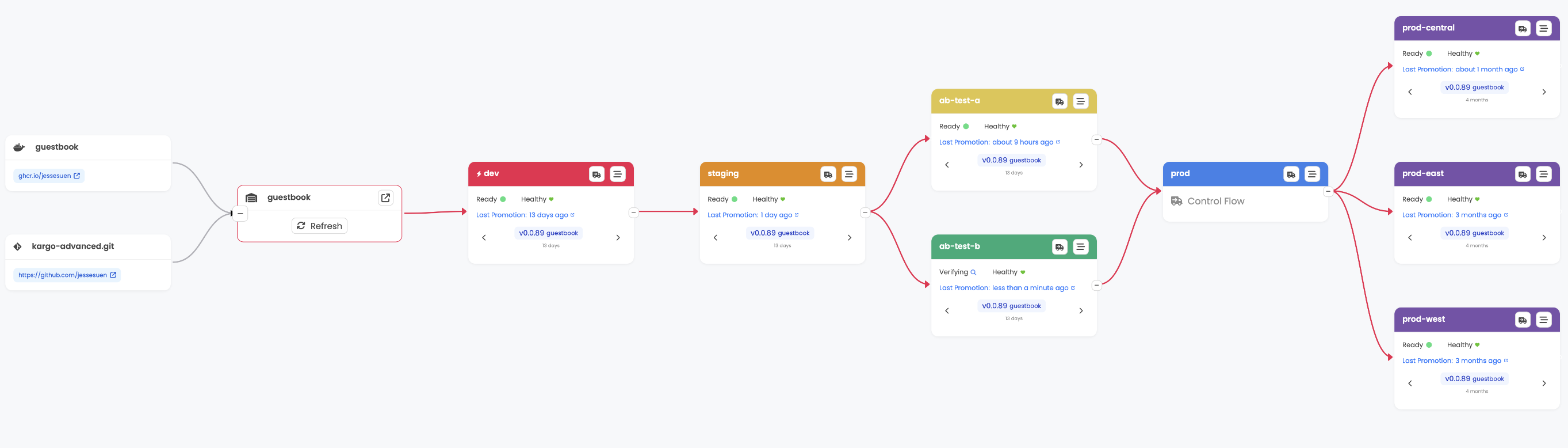Show previous freight on prod-central stage
Viewport: 1568px width, 448px height.
click(1410, 92)
